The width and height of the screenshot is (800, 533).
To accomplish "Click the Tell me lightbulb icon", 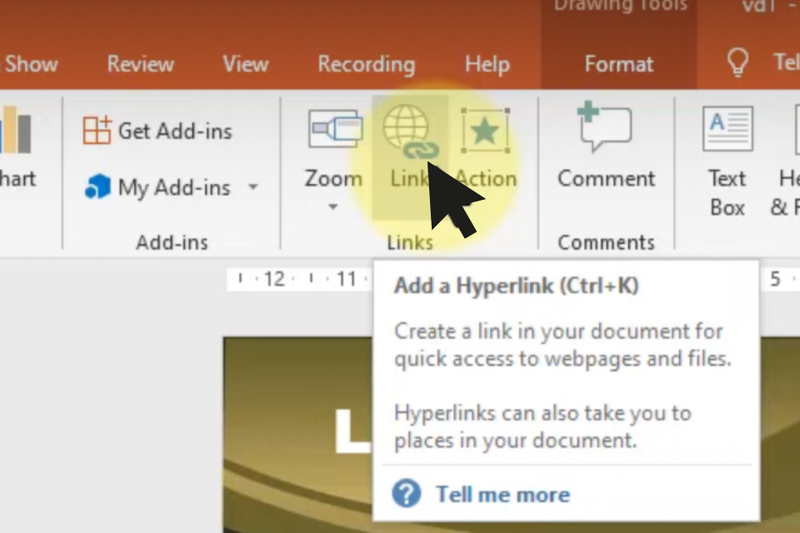I will 738,63.
